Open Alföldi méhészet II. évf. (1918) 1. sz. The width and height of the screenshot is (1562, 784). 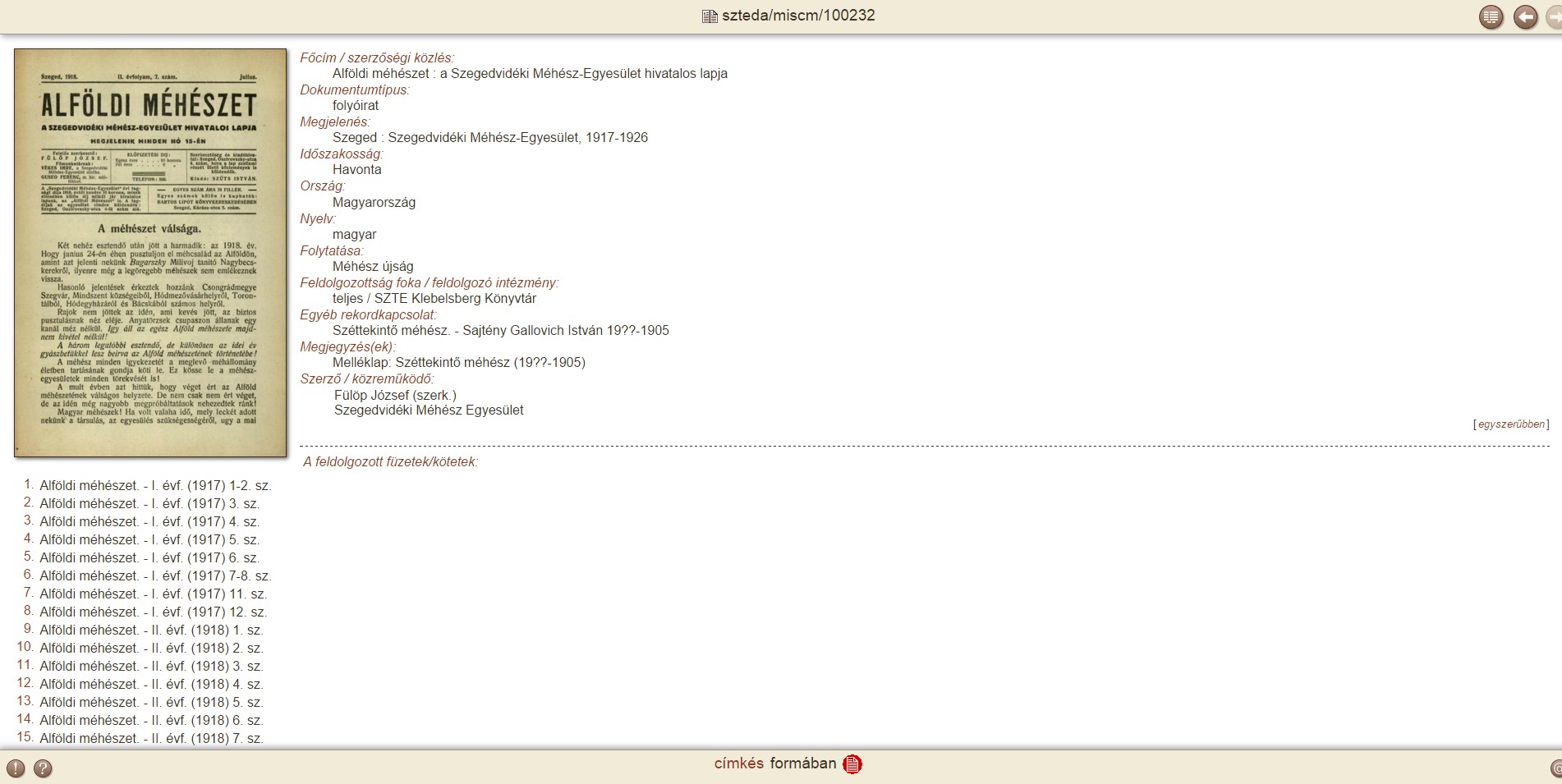point(151,630)
